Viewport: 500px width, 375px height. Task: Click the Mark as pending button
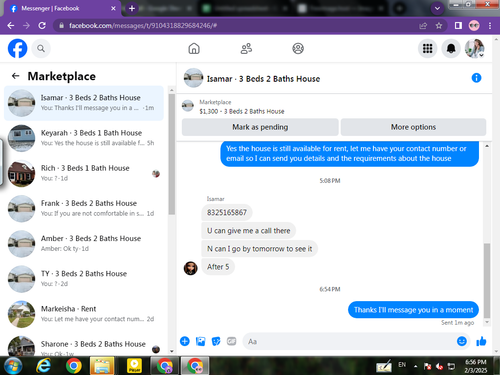[x=260, y=127]
